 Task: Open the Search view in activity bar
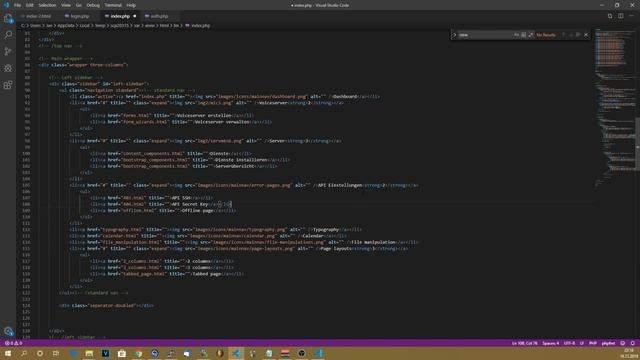pyautogui.click(x=8, y=35)
